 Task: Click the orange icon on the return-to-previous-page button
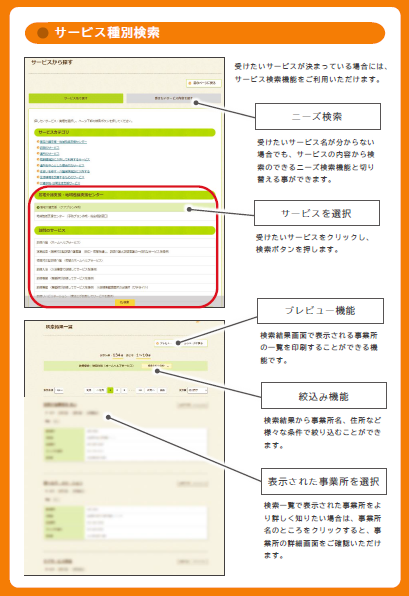pos(190,83)
